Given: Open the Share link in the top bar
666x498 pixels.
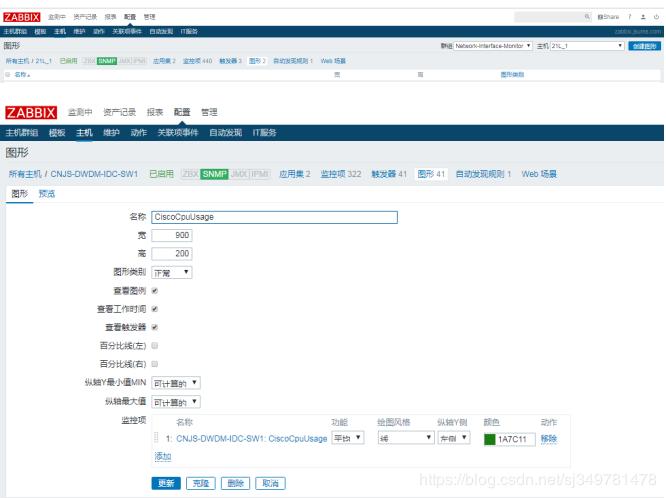Looking at the screenshot, I should pyautogui.click(x=608, y=17).
